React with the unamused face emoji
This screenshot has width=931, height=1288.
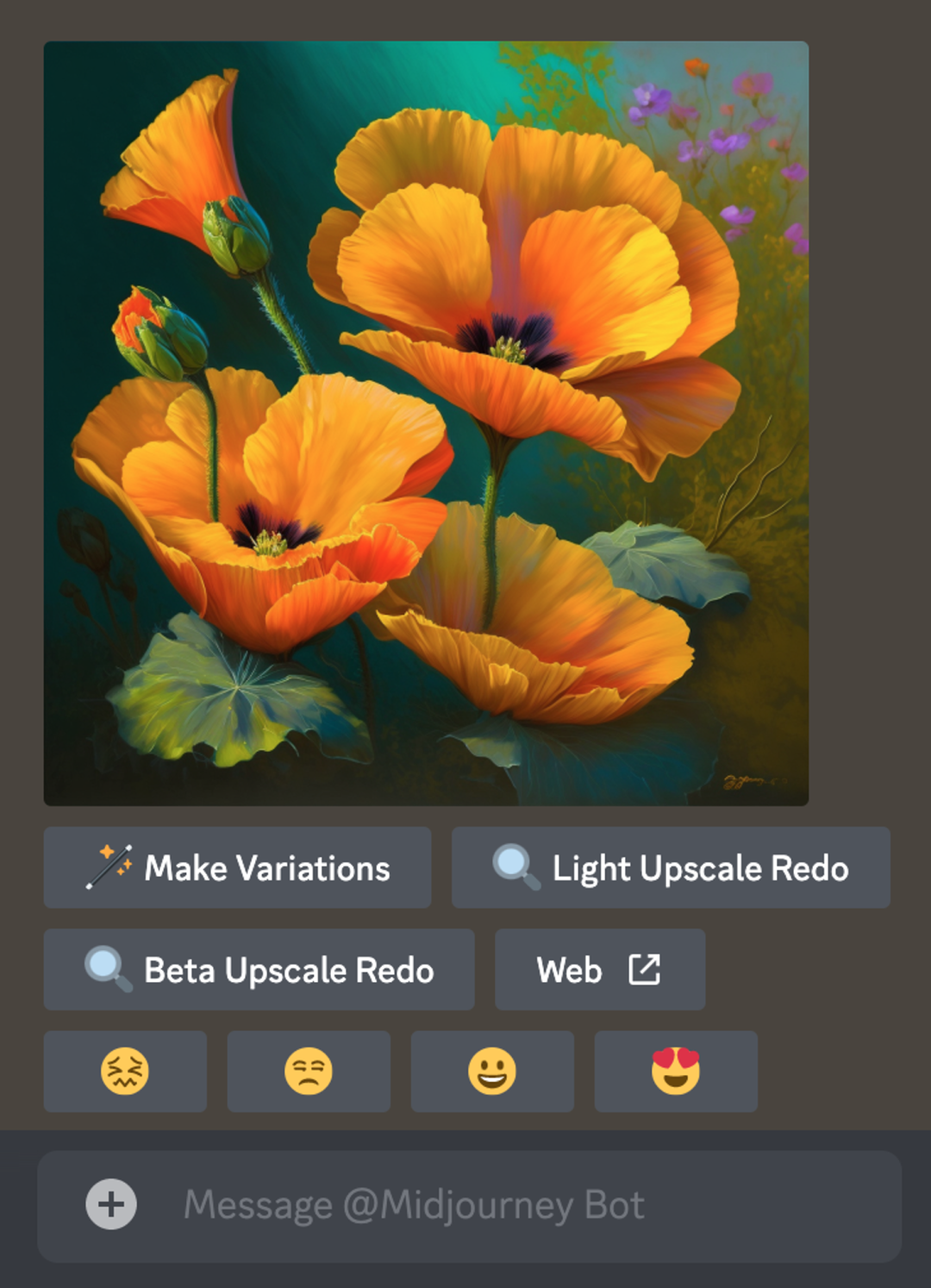tap(309, 1071)
